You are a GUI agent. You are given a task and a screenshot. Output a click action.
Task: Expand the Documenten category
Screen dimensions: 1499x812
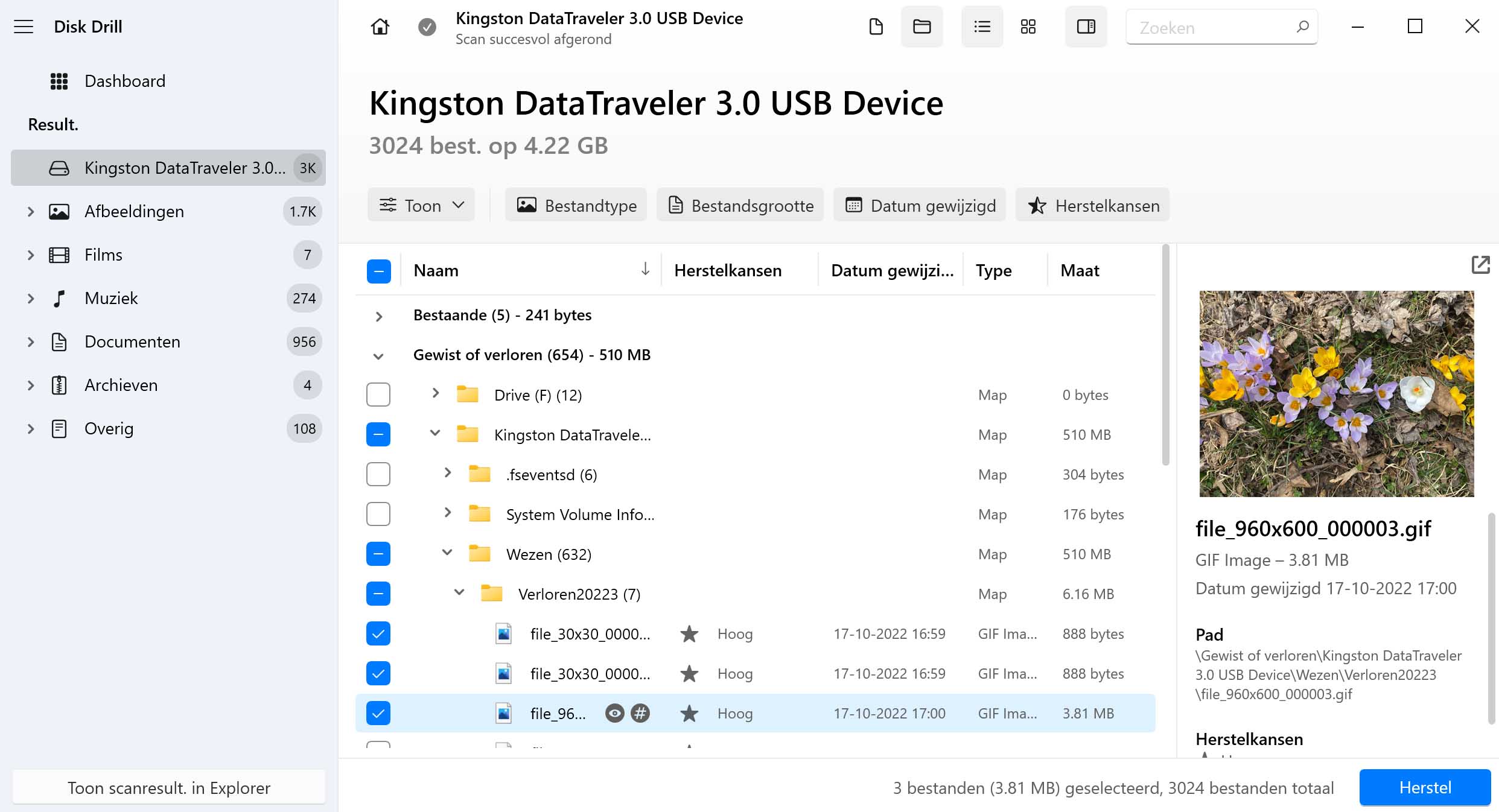click(x=31, y=341)
